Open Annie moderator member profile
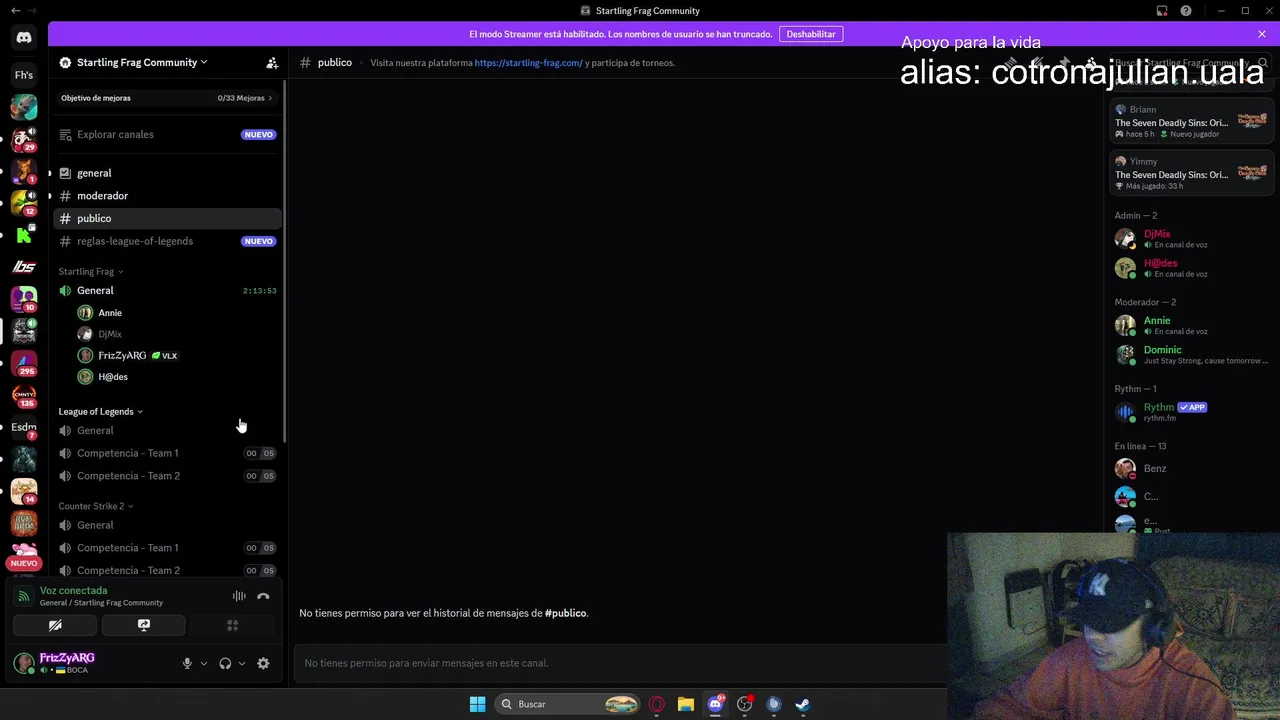 pos(1190,325)
